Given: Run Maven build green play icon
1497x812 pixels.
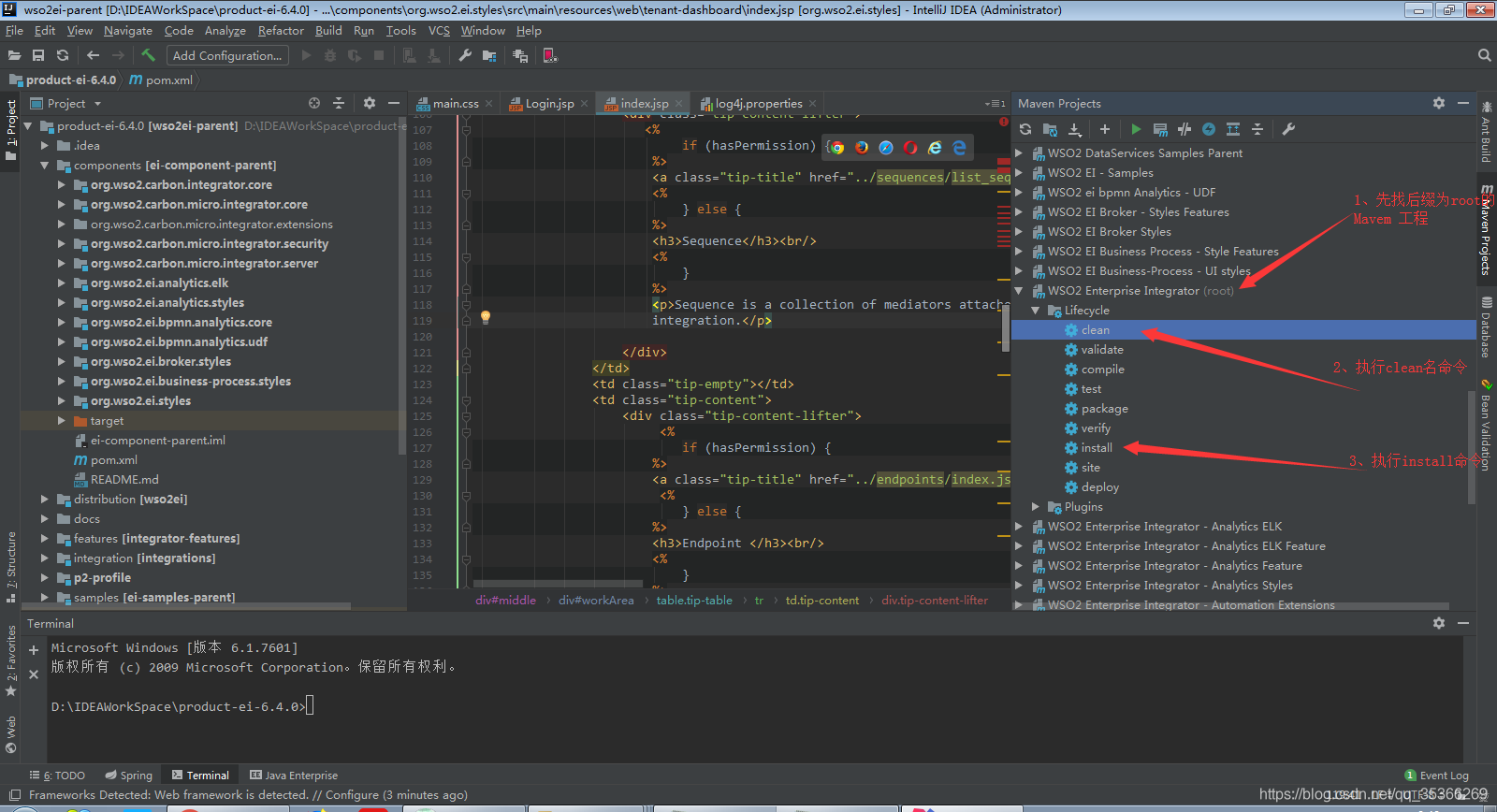Looking at the screenshot, I should pos(1136,129).
